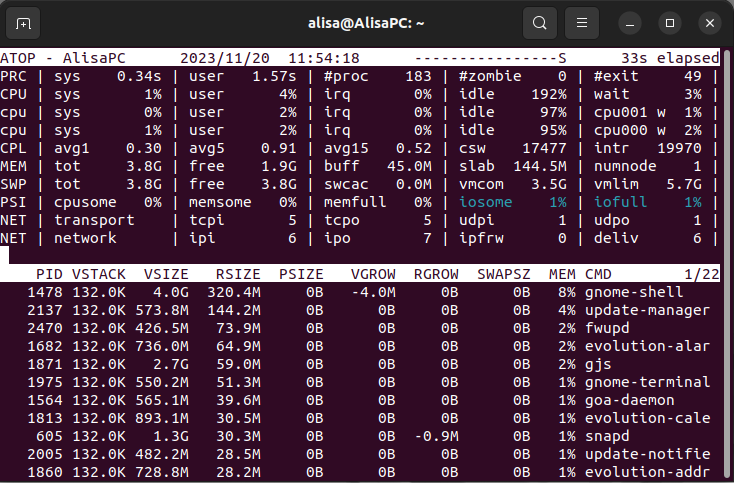The image size is (734, 483).
Task: Click the VSIZE column header
Action: point(166,274)
